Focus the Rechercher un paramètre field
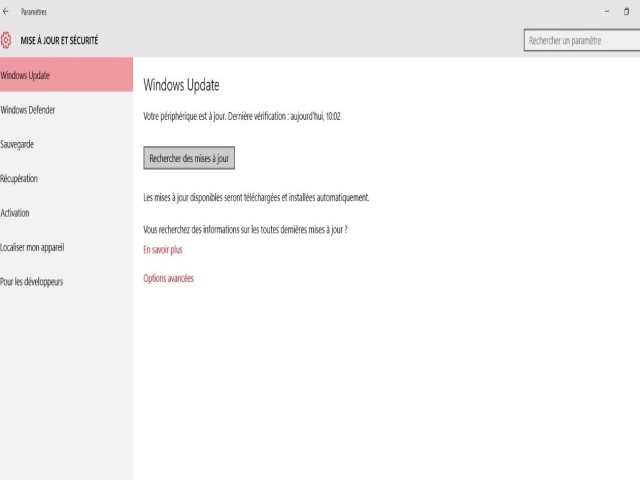Screen dimensions: 640x480 point(582,40)
